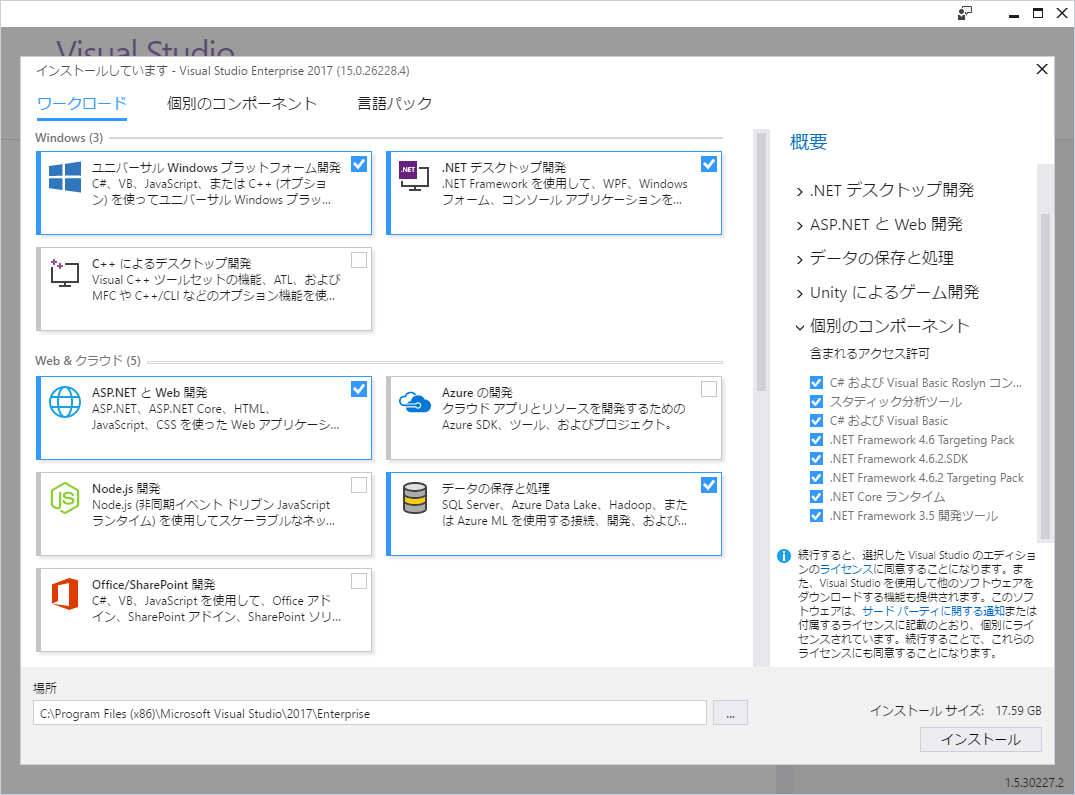Click the 17.59 GB install size value
This screenshot has width=1075, height=795.
point(1018,711)
